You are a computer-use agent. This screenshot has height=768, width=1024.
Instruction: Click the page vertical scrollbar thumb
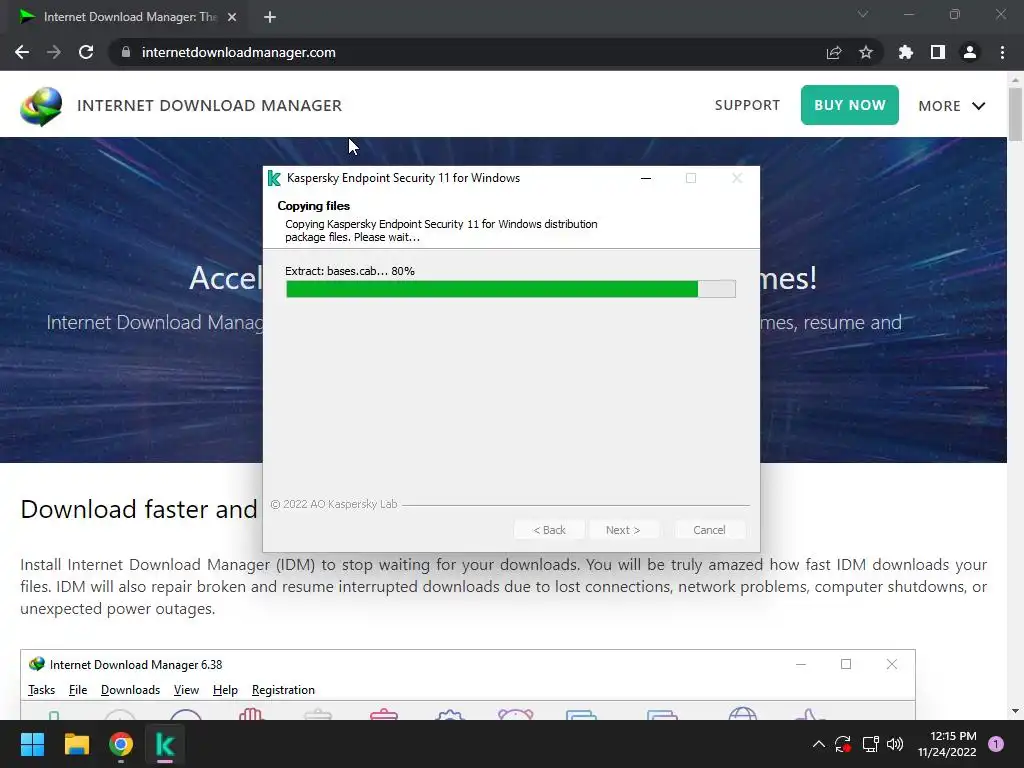(x=1016, y=114)
